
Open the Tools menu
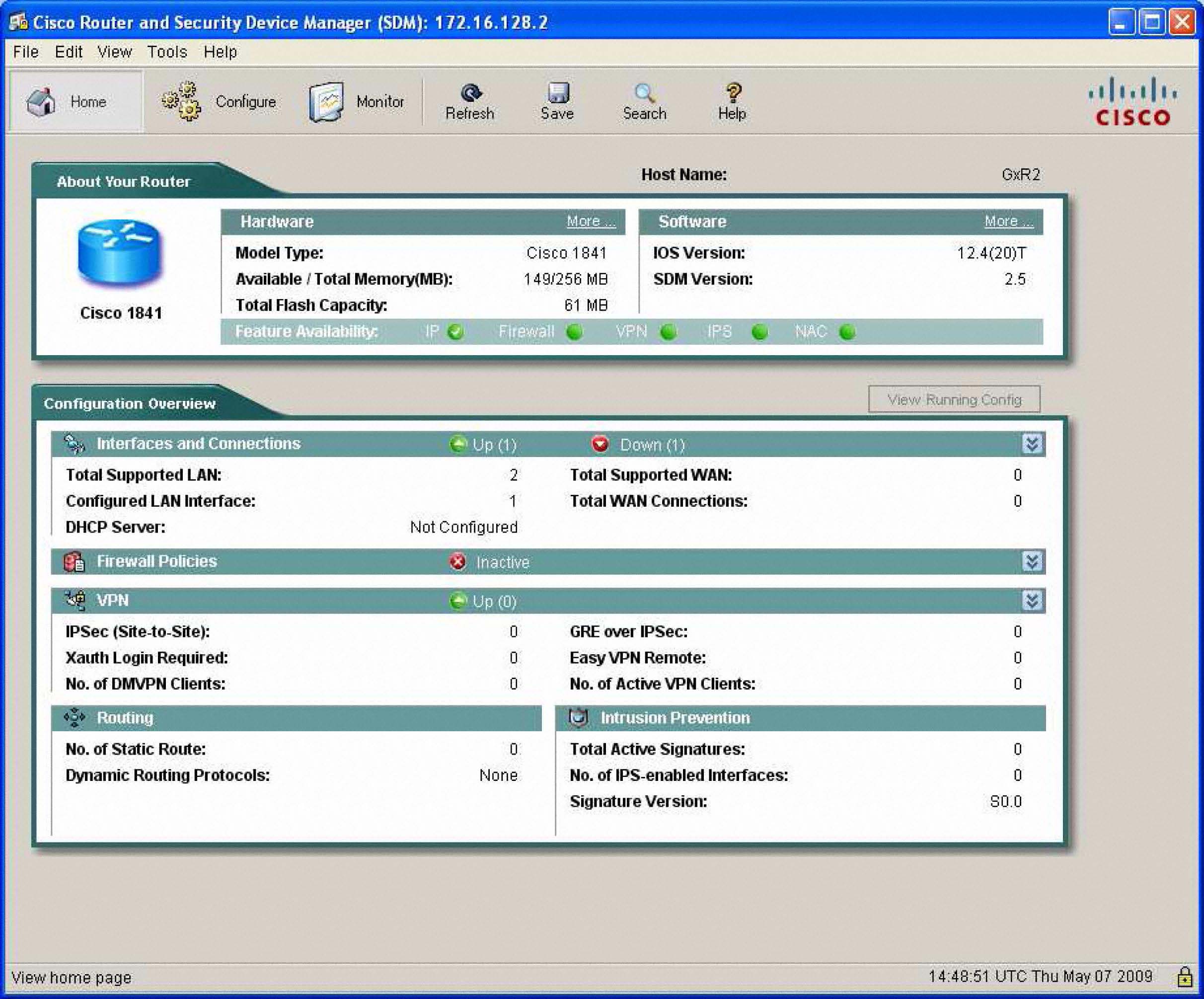tap(167, 52)
